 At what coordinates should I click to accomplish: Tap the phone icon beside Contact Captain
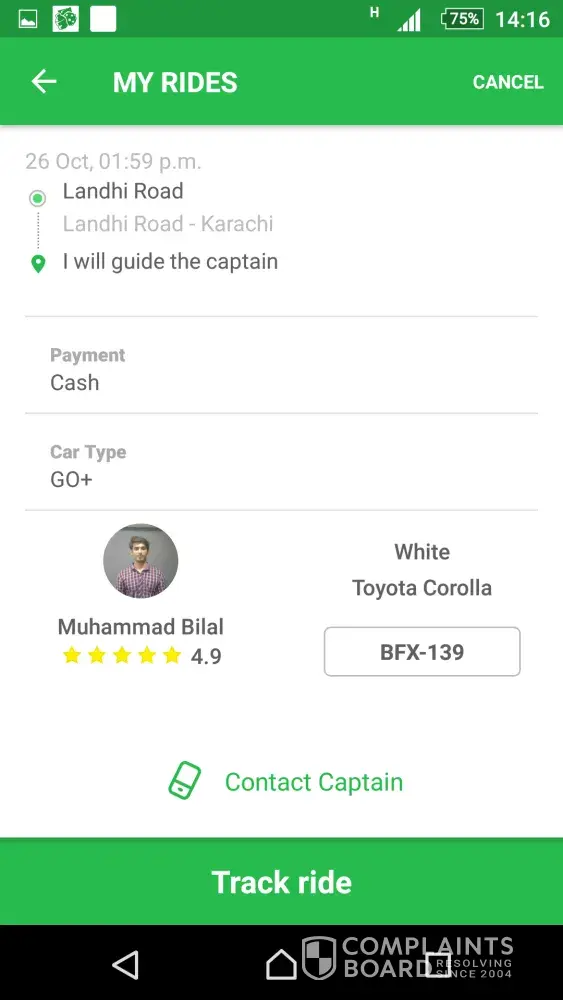[184, 780]
